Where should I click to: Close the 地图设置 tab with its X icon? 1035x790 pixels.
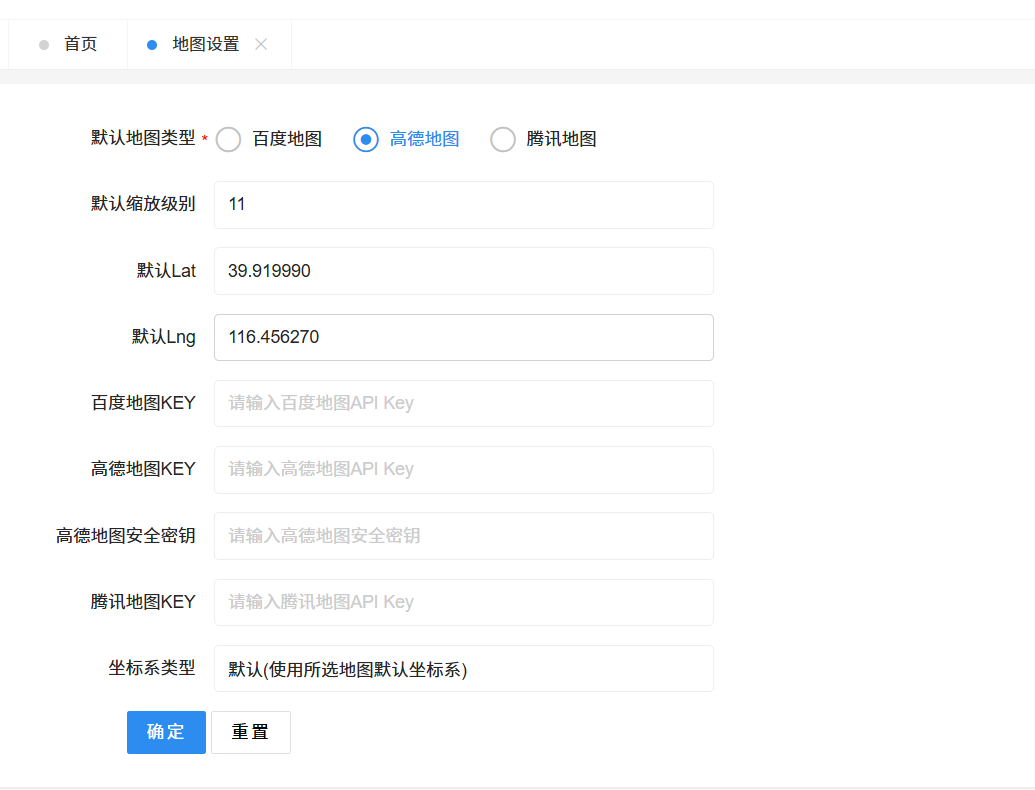point(261,44)
